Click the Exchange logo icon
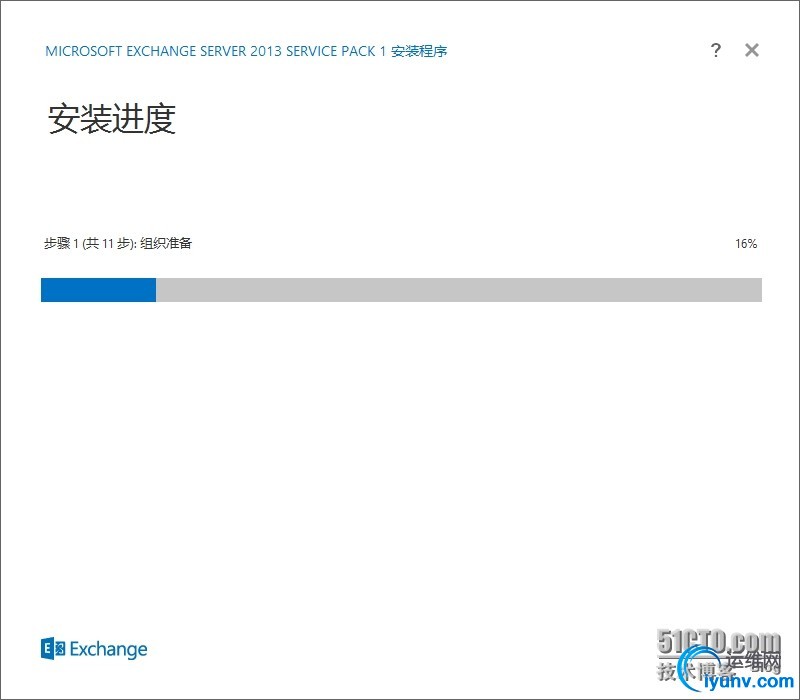The height and width of the screenshot is (700, 800). click(x=53, y=648)
